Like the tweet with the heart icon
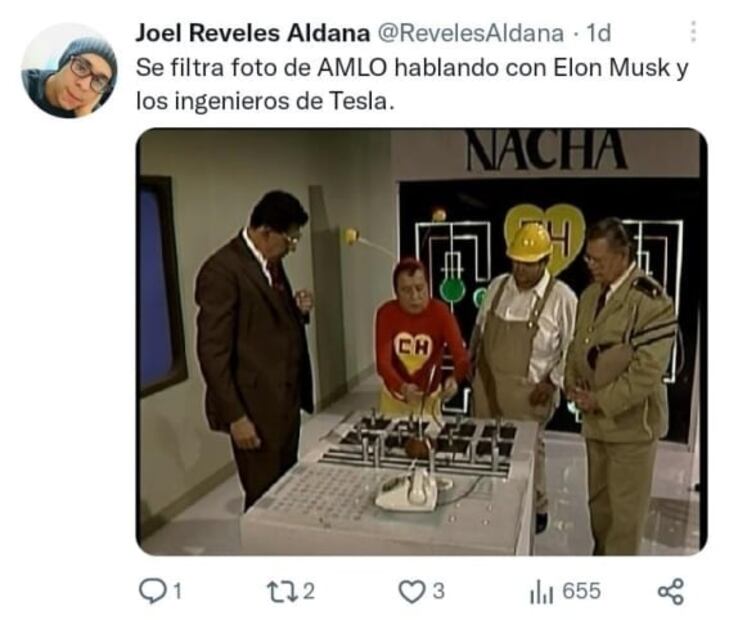The width and height of the screenshot is (729, 620). coord(412,592)
